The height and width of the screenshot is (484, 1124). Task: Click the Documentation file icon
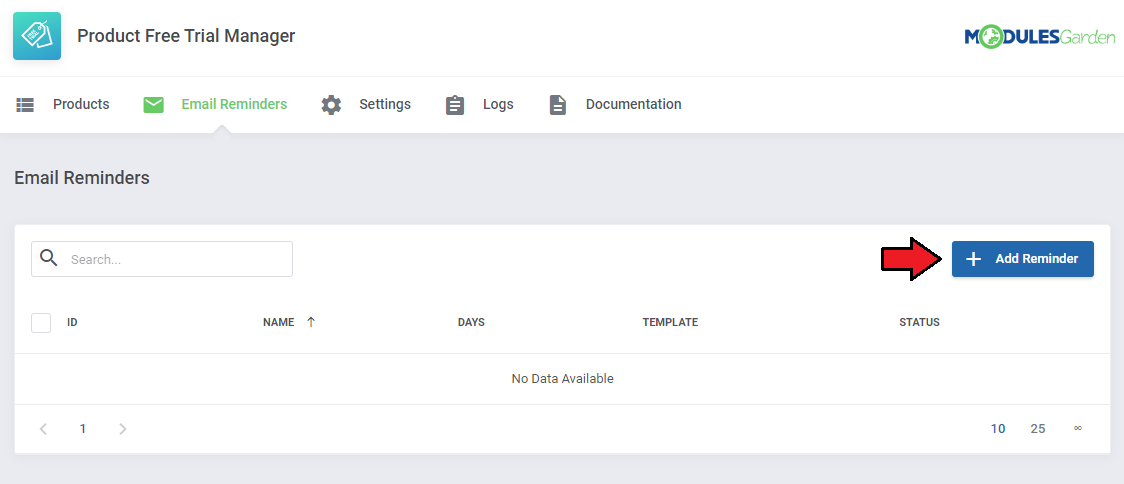(558, 105)
